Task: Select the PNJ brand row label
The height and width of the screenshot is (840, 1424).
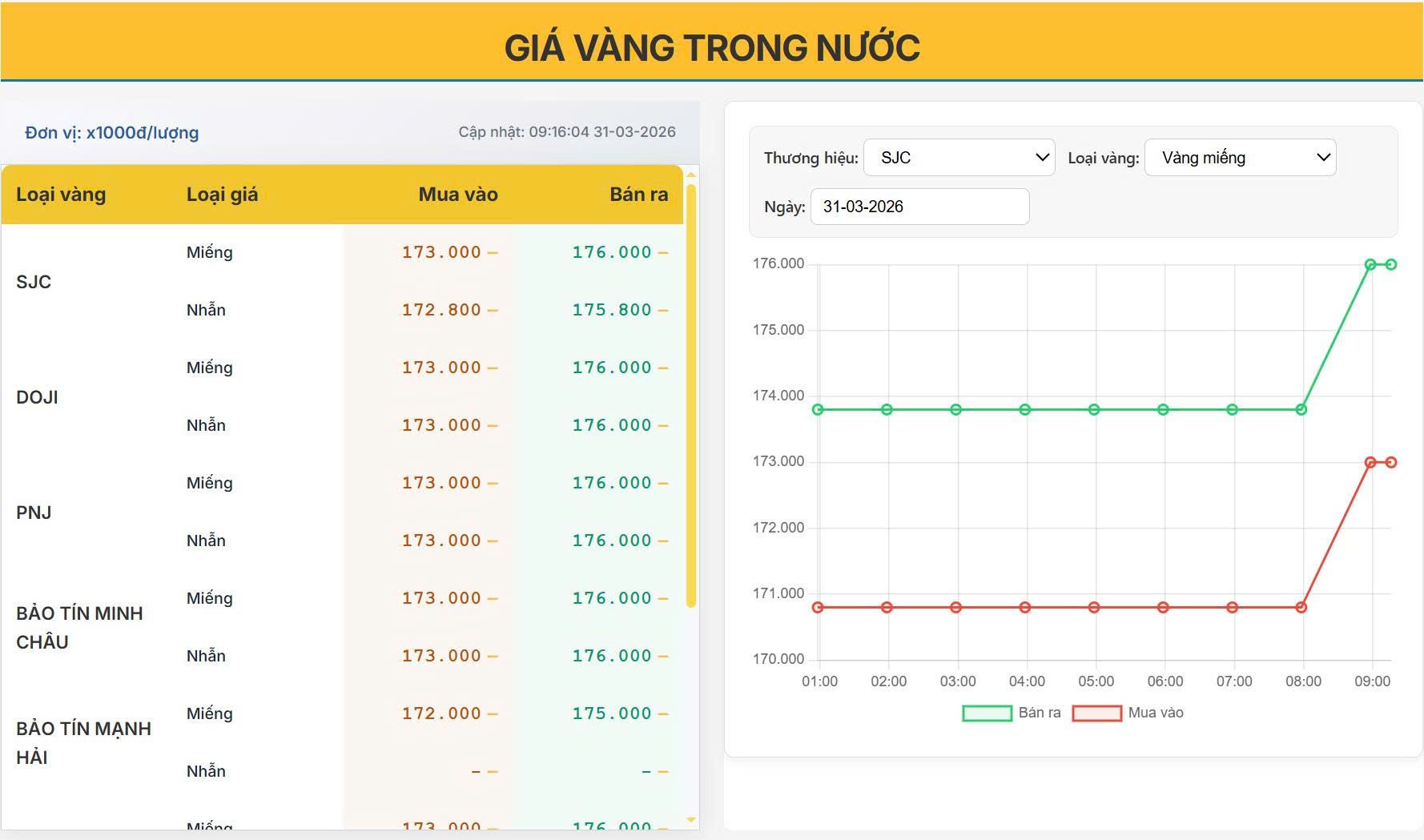Action: pos(34,512)
